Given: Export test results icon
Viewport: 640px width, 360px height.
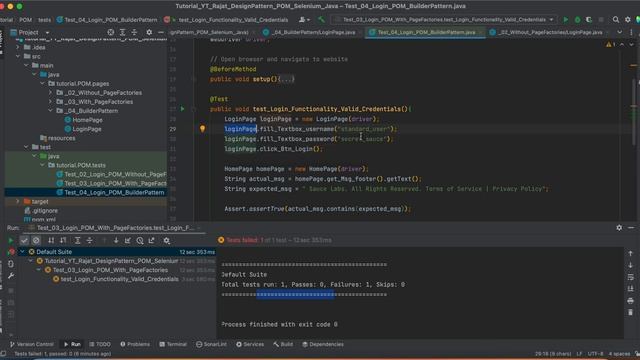Looking at the screenshot, I should (151, 240).
